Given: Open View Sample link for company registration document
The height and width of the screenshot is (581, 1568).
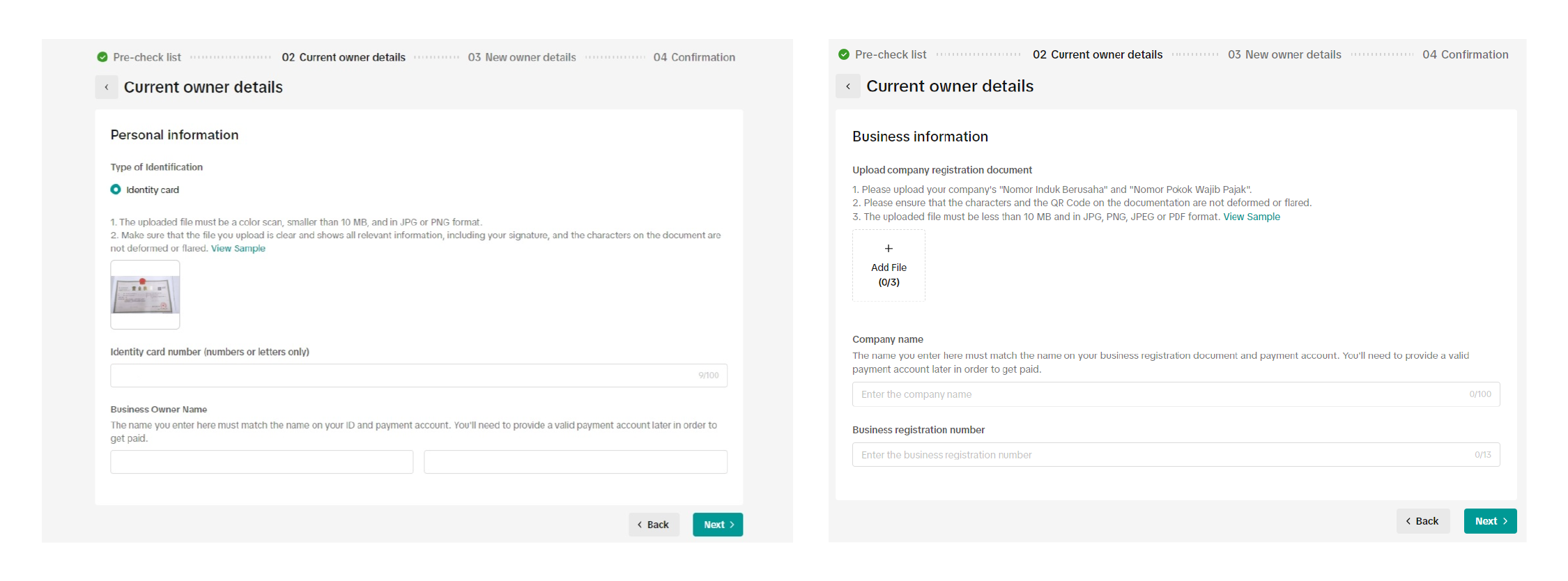Looking at the screenshot, I should click(x=1252, y=217).
